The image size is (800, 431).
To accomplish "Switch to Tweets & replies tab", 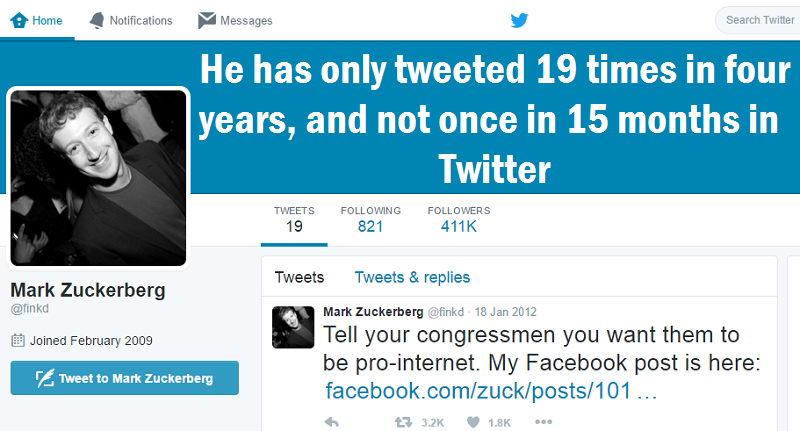I will click(412, 277).
